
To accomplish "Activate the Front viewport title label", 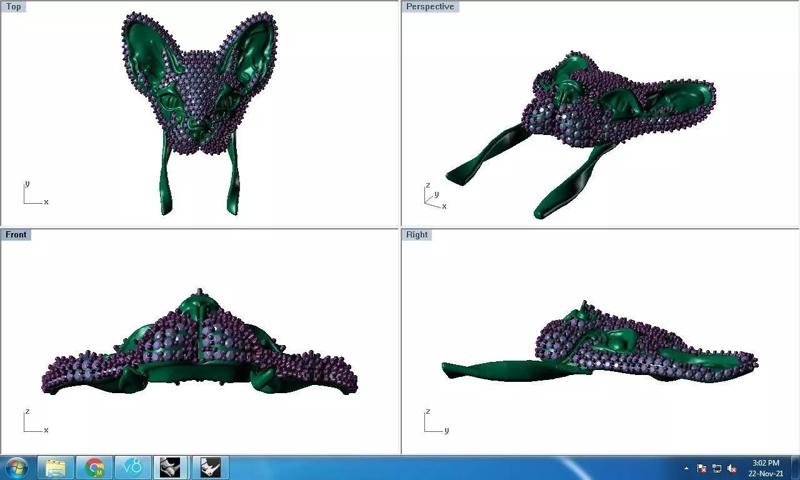I will click(x=16, y=235).
